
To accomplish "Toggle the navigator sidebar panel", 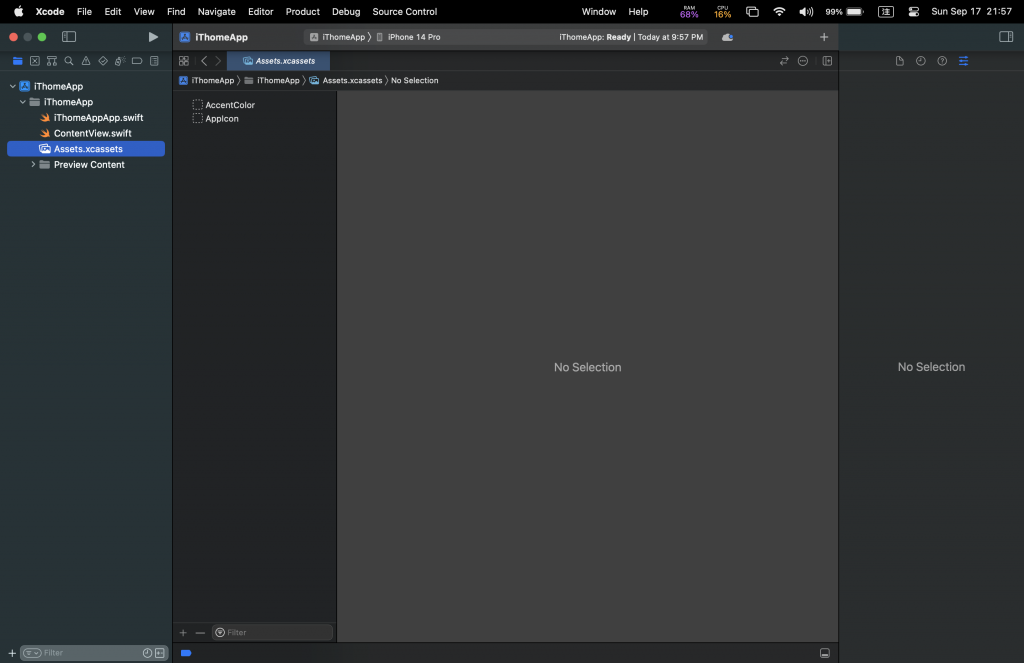I will 69,37.
